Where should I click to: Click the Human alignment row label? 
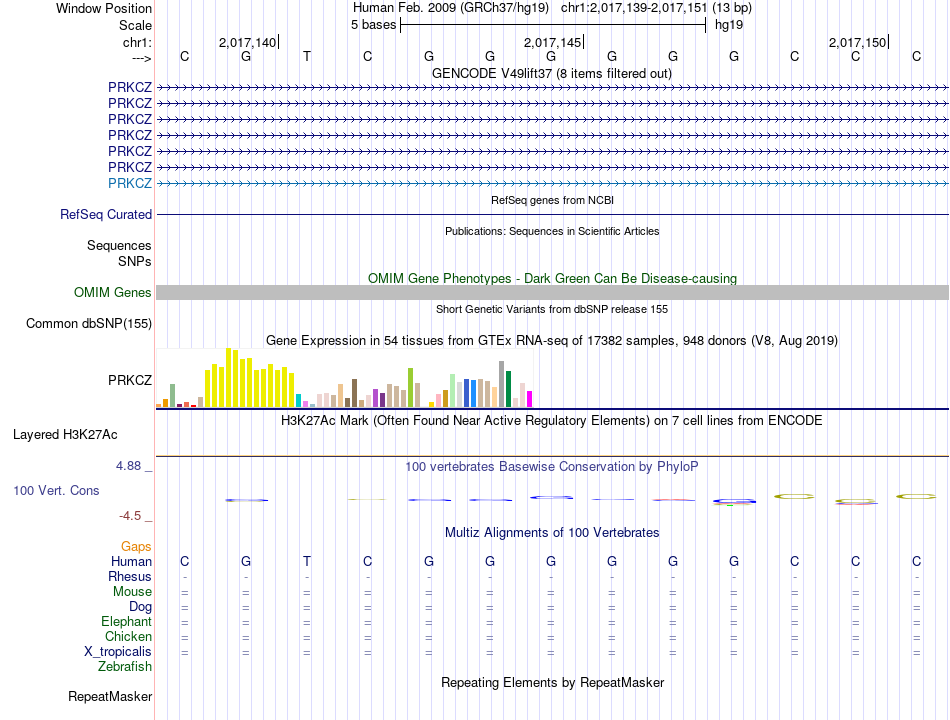[x=131, y=561]
